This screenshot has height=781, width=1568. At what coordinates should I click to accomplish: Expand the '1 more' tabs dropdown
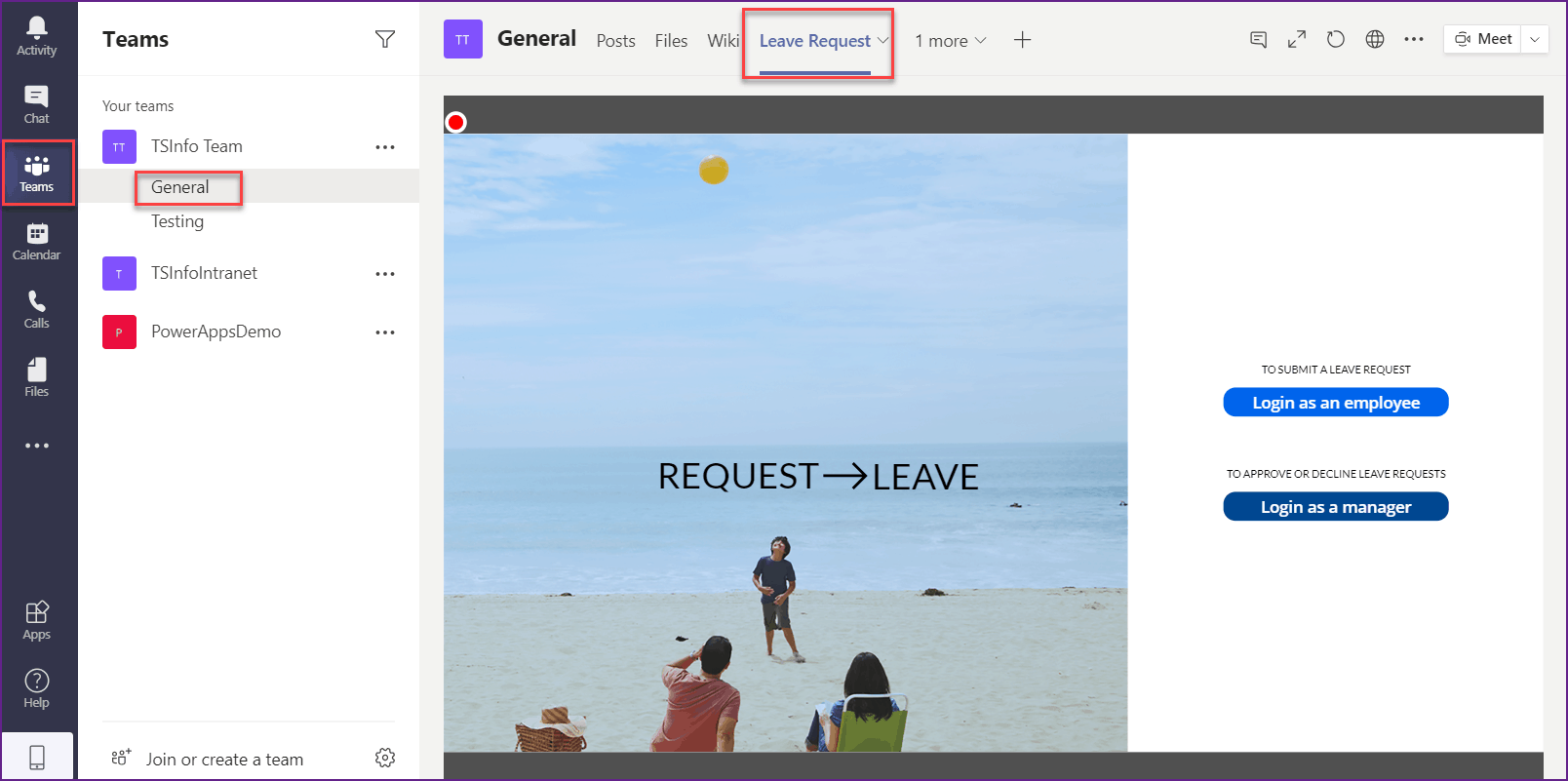[951, 41]
